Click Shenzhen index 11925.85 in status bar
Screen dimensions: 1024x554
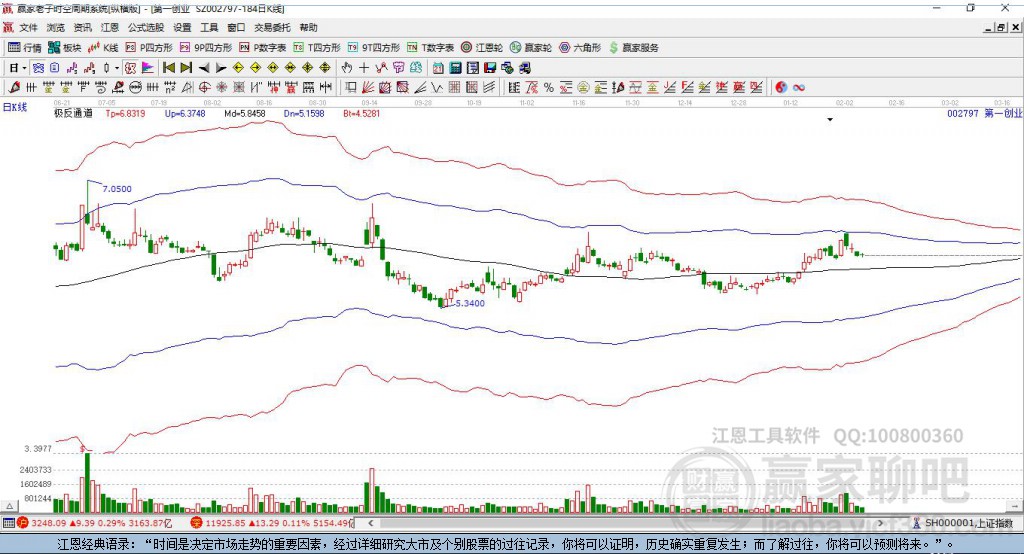pyautogui.click(x=226, y=523)
